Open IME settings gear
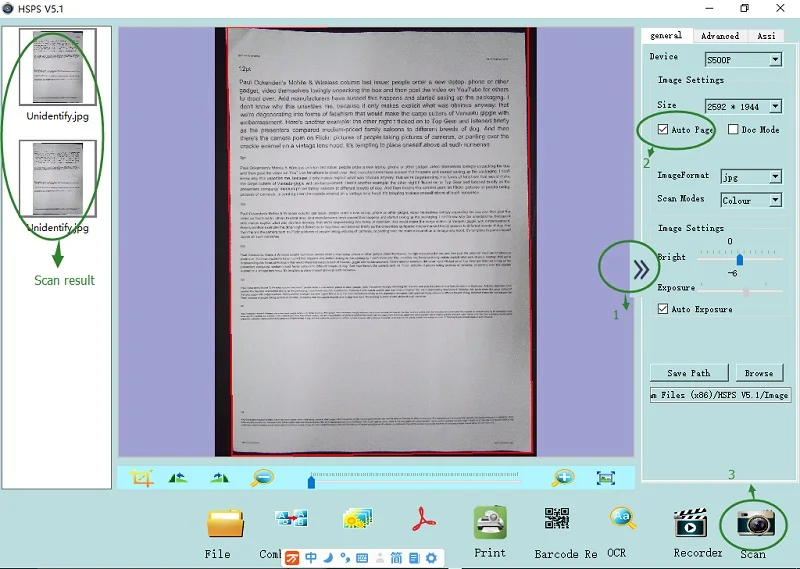Image resolution: width=800 pixels, height=569 pixels. point(431,558)
